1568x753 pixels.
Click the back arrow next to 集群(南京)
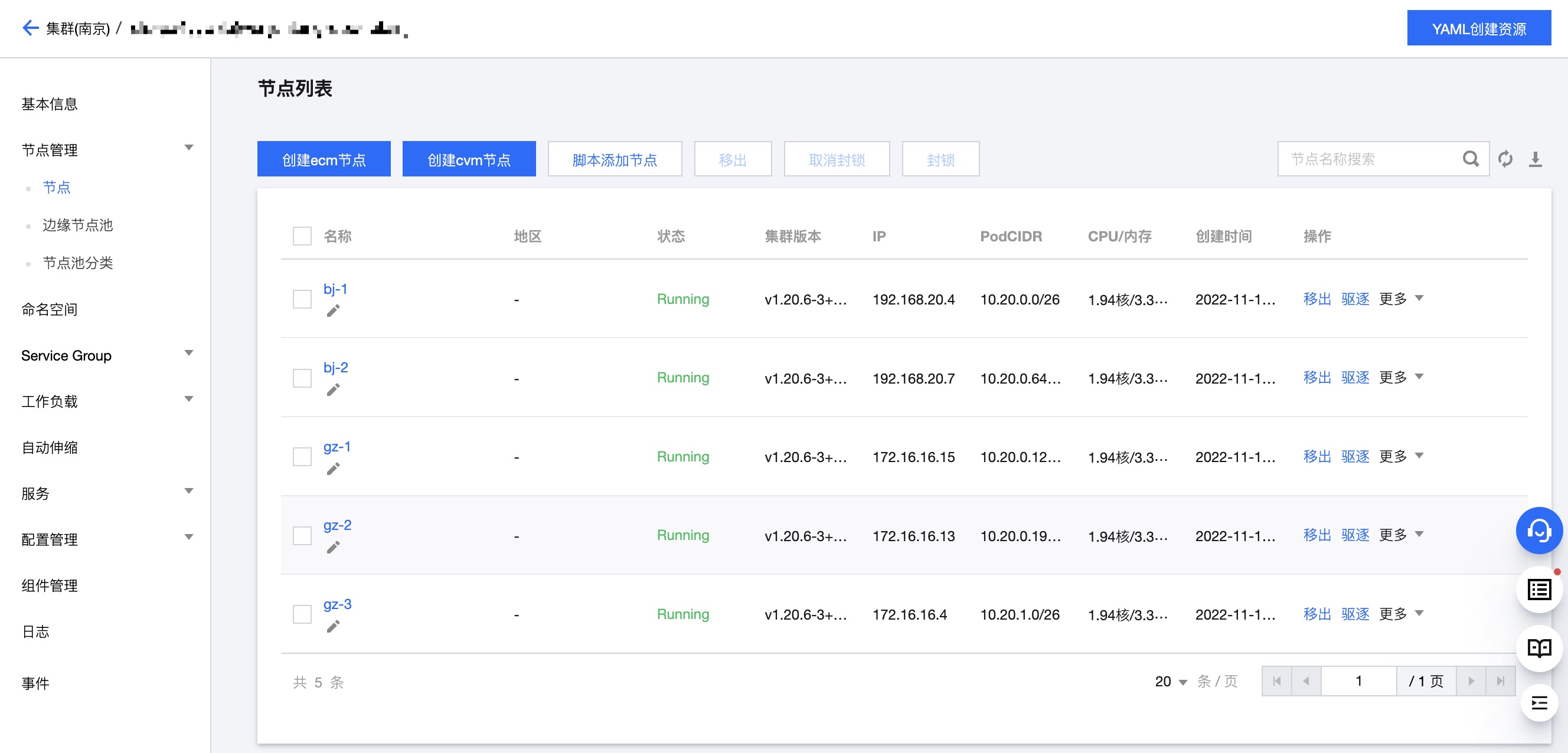point(30,28)
